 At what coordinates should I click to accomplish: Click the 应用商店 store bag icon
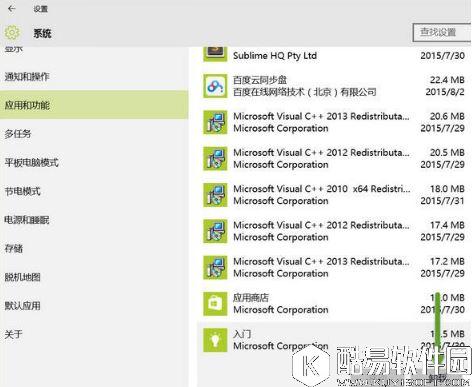[x=215, y=304]
